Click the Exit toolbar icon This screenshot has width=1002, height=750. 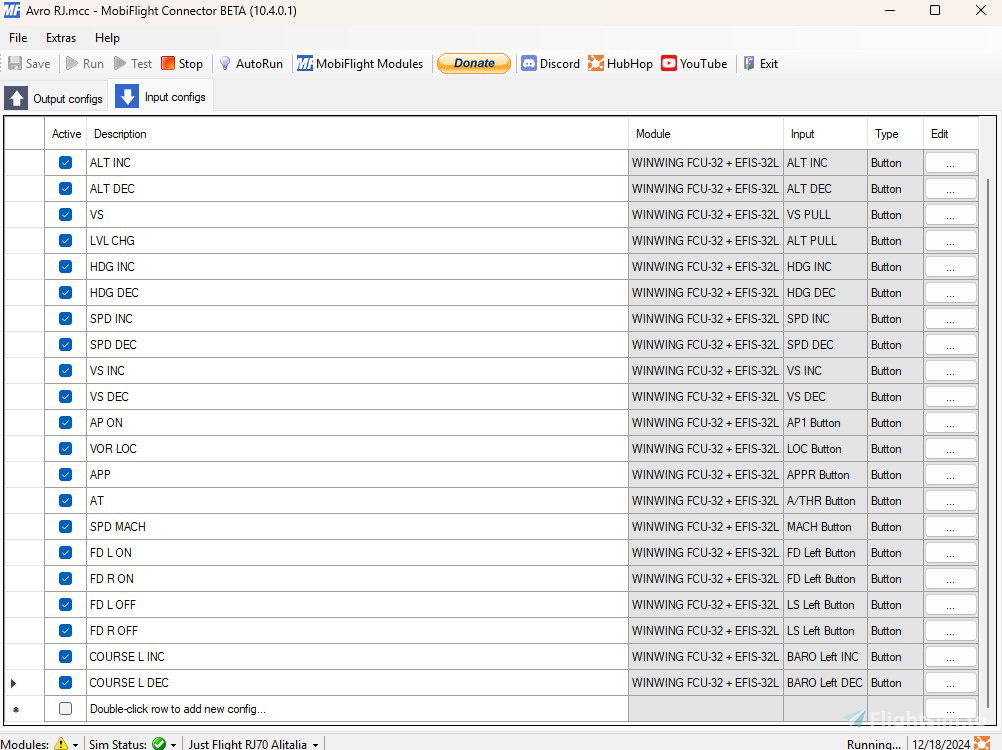click(749, 64)
